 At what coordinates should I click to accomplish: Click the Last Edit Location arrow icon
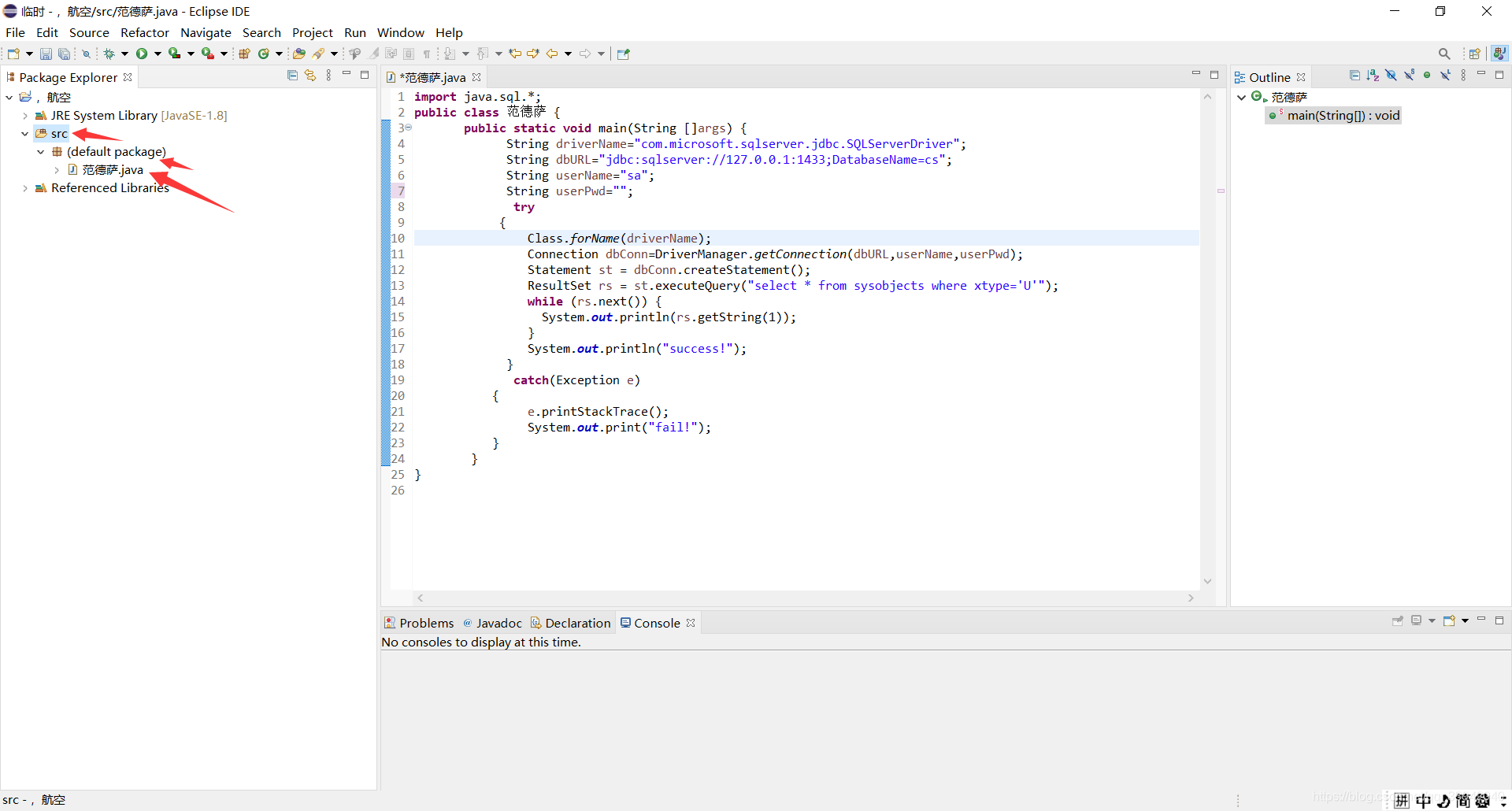click(515, 54)
